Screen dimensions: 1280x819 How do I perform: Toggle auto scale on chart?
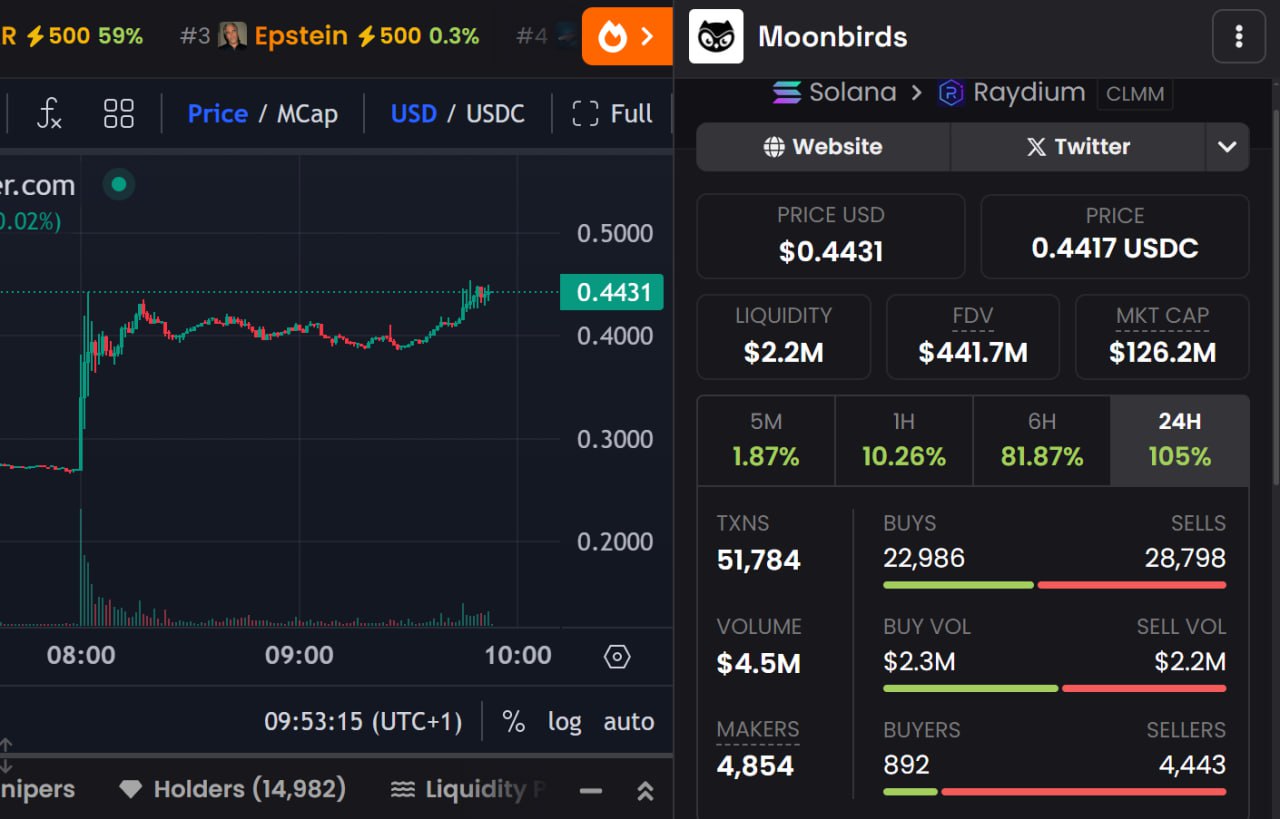click(x=628, y=722)
